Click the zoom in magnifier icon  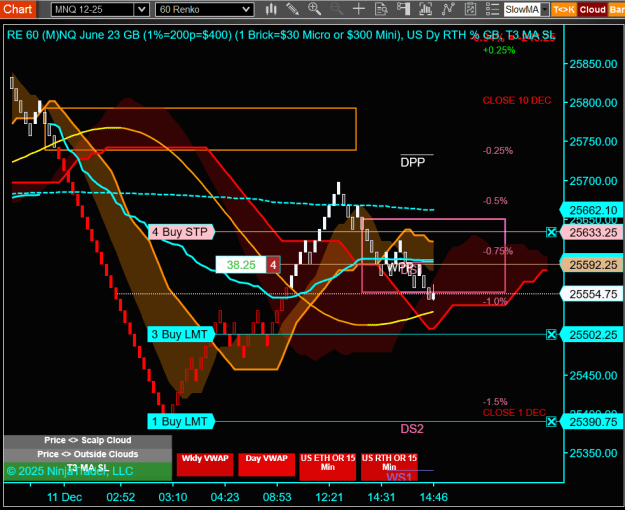[x=314, y=9]
